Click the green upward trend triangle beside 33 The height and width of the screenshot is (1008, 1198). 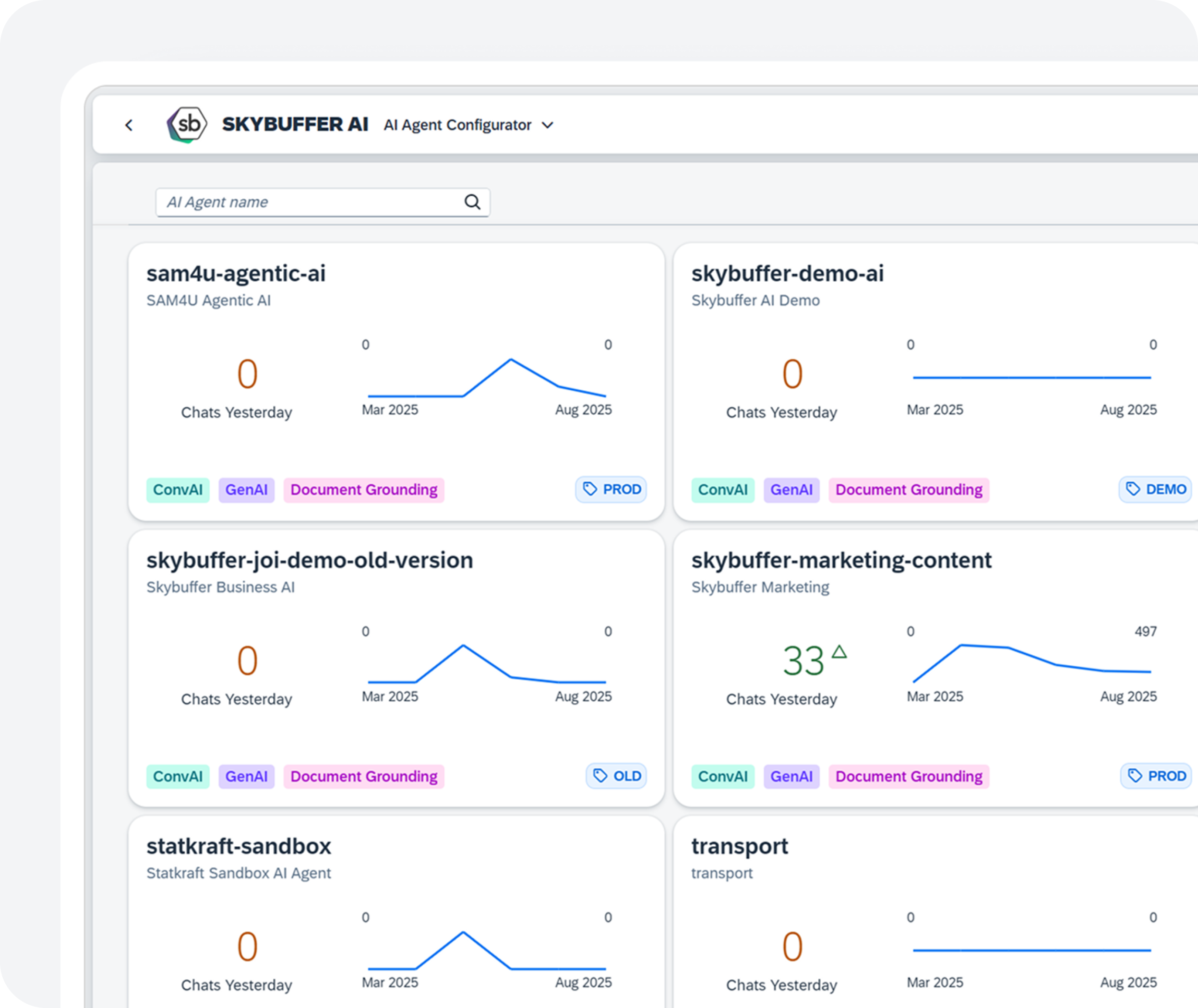tap(839, 652)
